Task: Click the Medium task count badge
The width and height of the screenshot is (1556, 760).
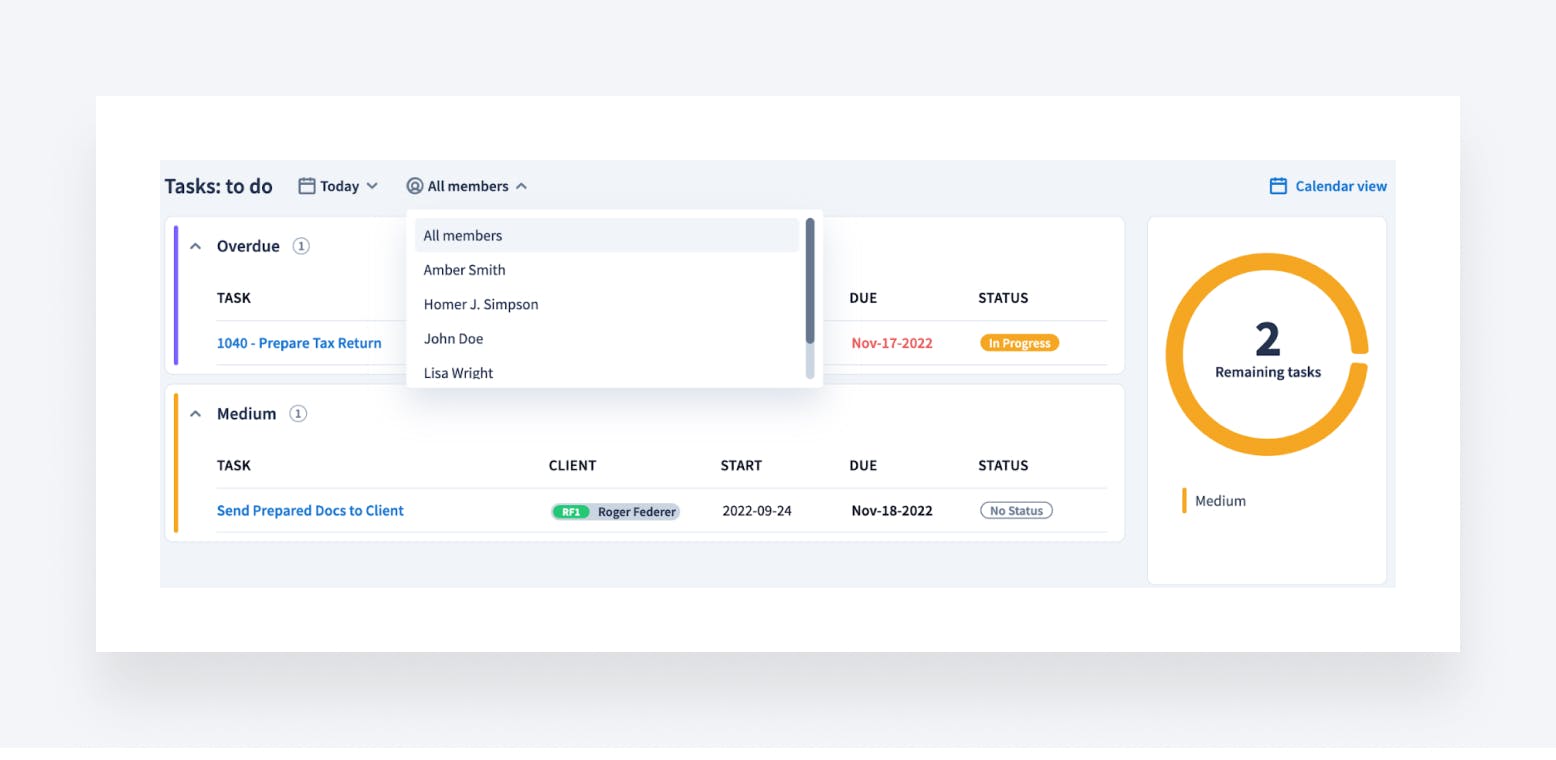Action: point(298,414)
